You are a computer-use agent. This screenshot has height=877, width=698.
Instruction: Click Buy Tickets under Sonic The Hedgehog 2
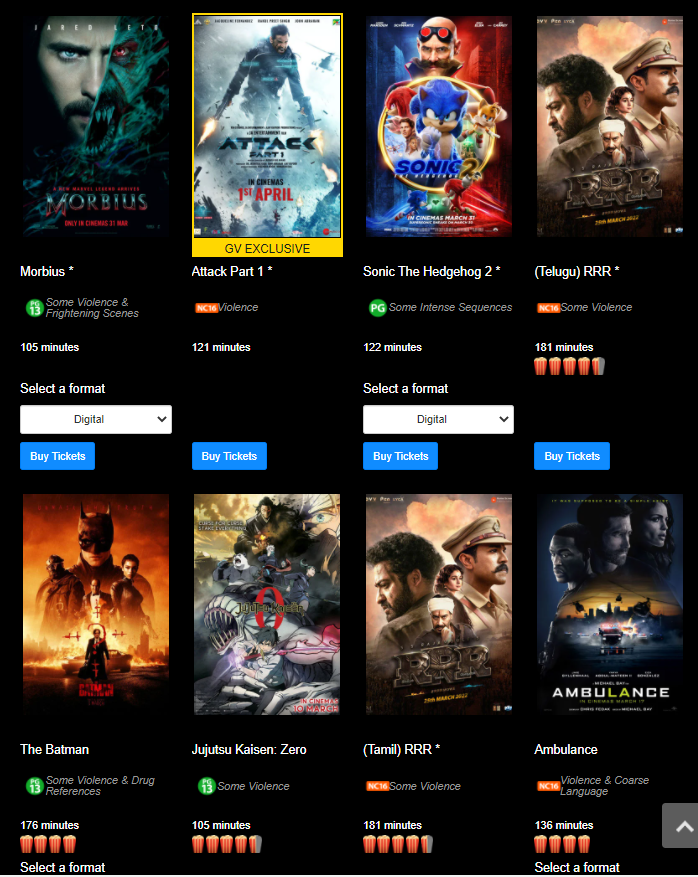(x=400, y=456)
